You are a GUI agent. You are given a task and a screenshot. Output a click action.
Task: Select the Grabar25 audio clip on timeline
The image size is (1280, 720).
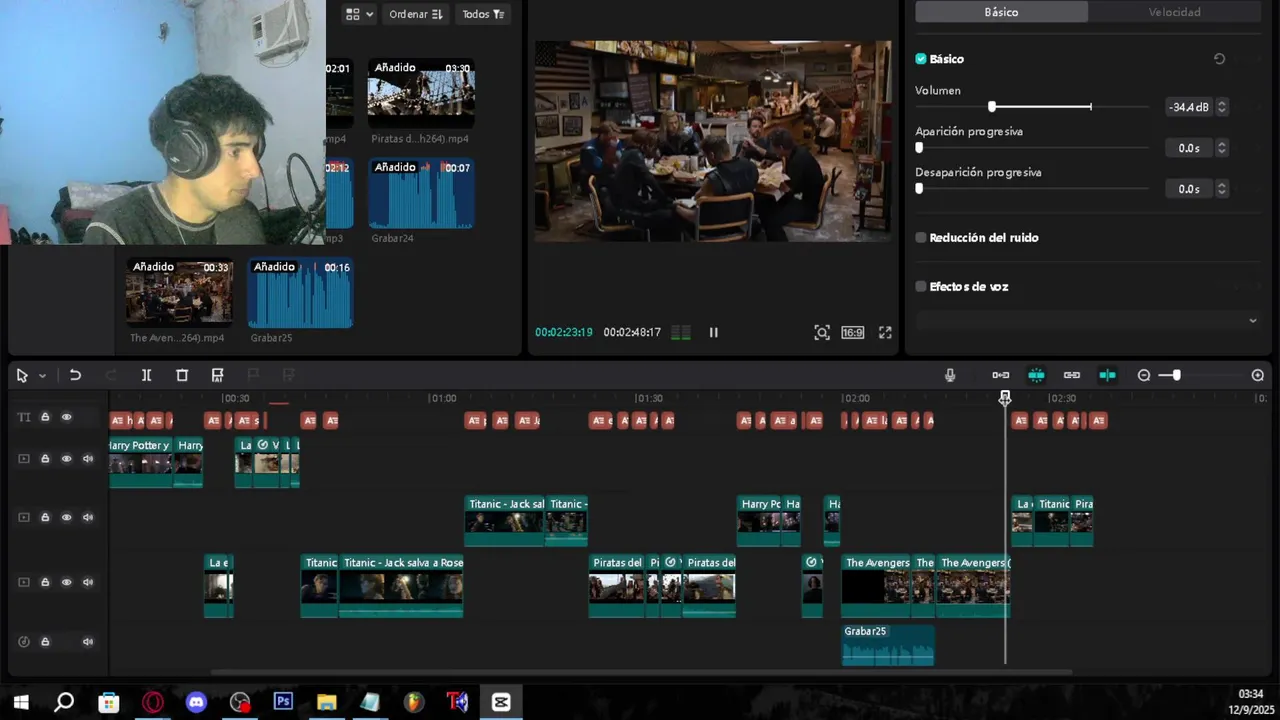click(x=888, y=645)
